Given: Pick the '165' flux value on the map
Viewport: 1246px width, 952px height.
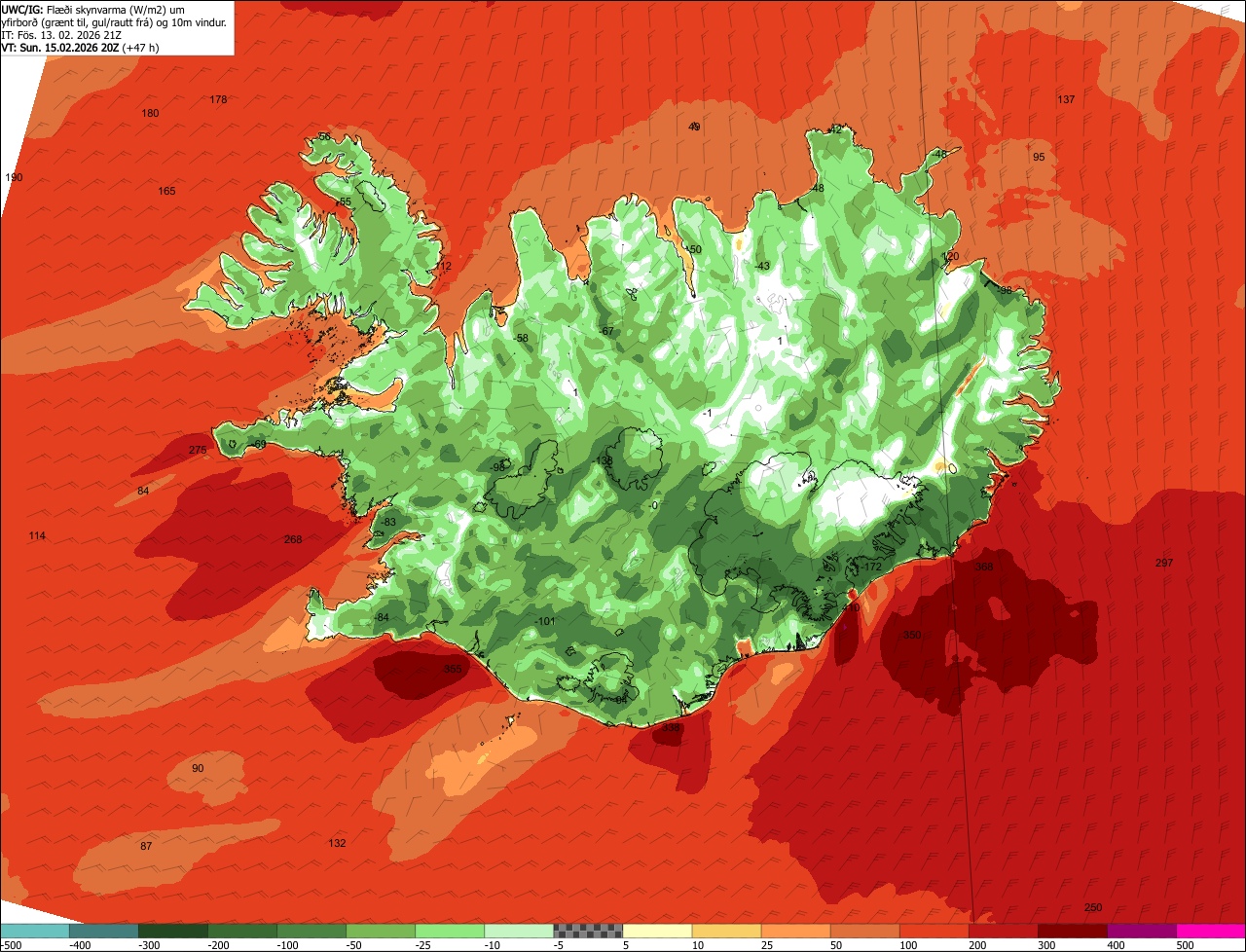Looking at the screenshot, I should pyautogui.click(x=166, y=191).
